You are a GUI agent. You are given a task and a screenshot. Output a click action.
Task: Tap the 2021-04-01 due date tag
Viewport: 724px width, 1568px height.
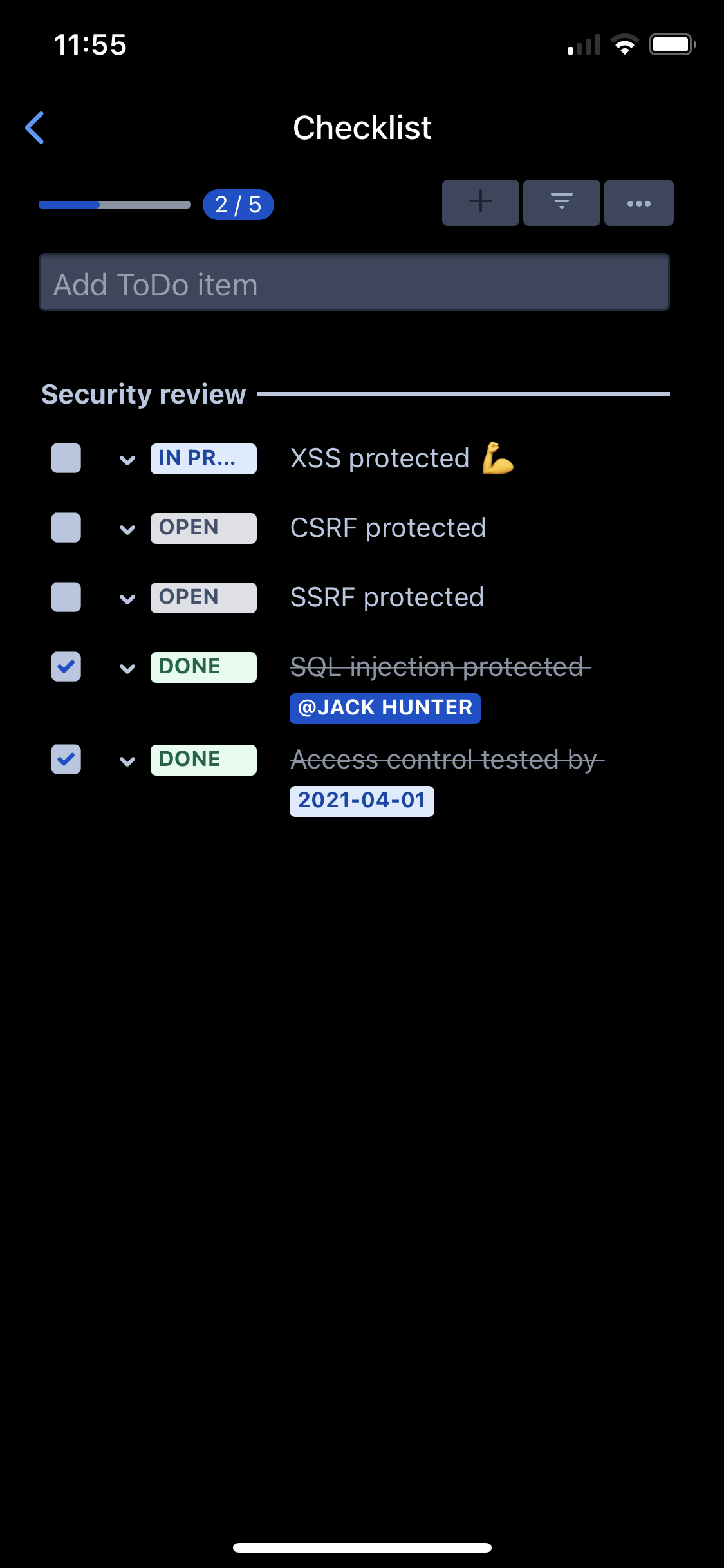coord(362,801)
